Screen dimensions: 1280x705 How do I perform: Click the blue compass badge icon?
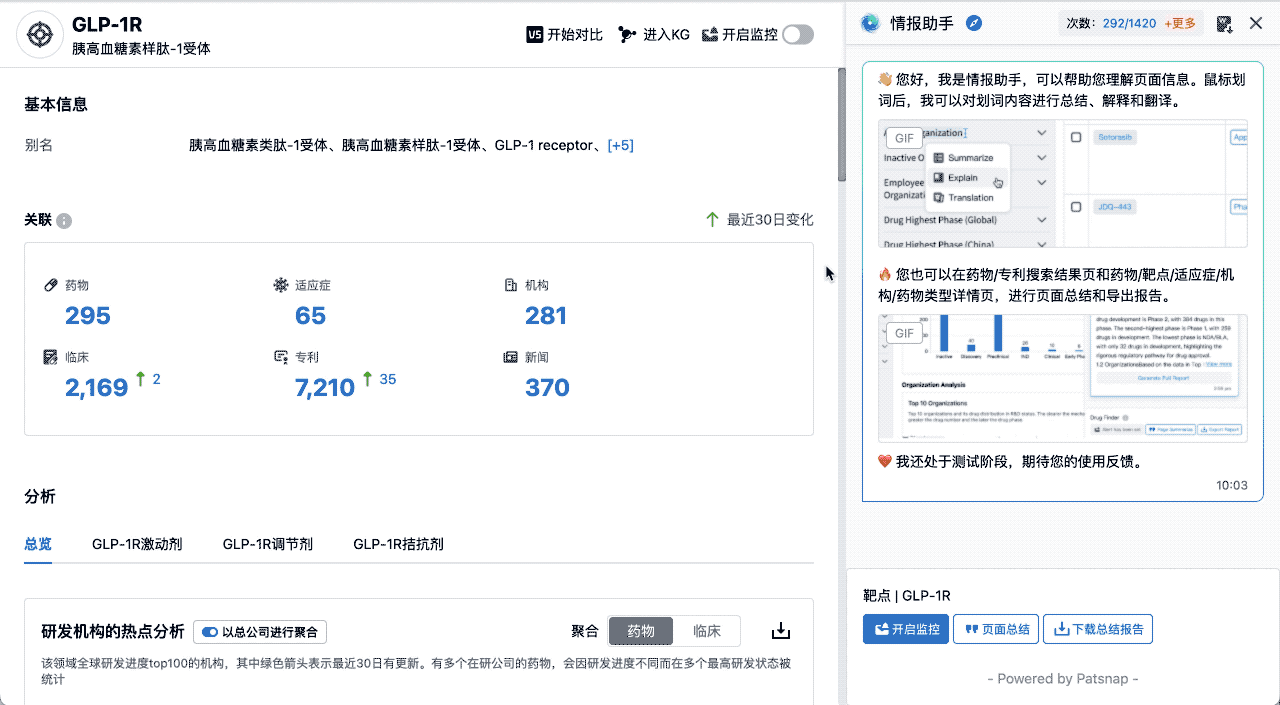(974, 23)
